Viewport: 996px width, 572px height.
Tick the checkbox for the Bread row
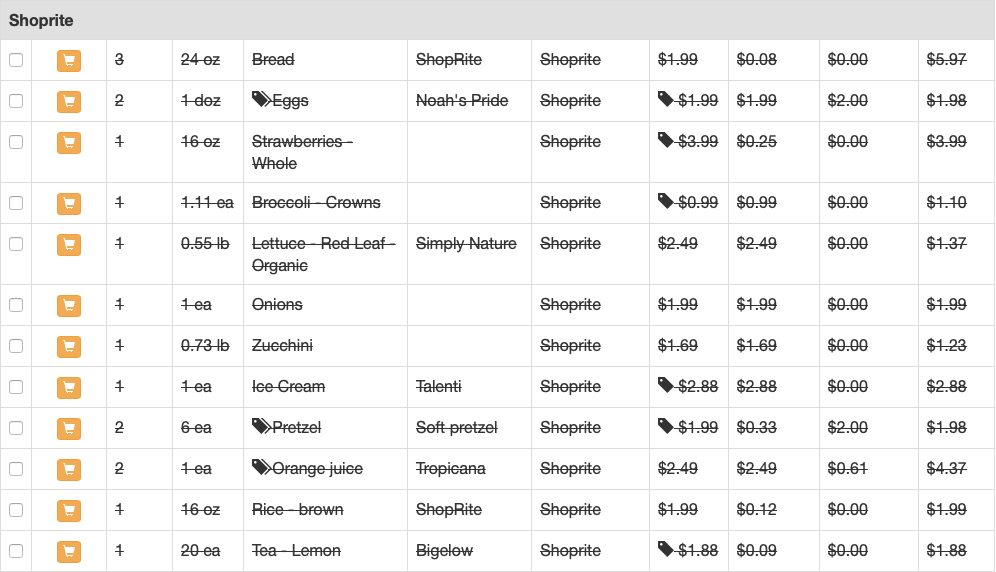click(16, 60)
